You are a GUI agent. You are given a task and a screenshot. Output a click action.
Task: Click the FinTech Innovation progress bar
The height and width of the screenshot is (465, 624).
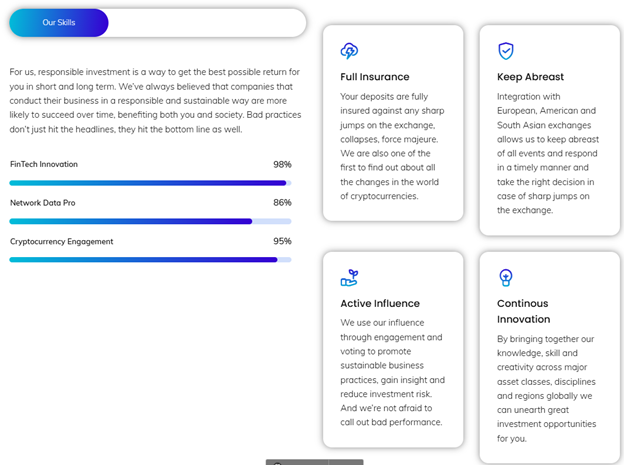point(150,183)
